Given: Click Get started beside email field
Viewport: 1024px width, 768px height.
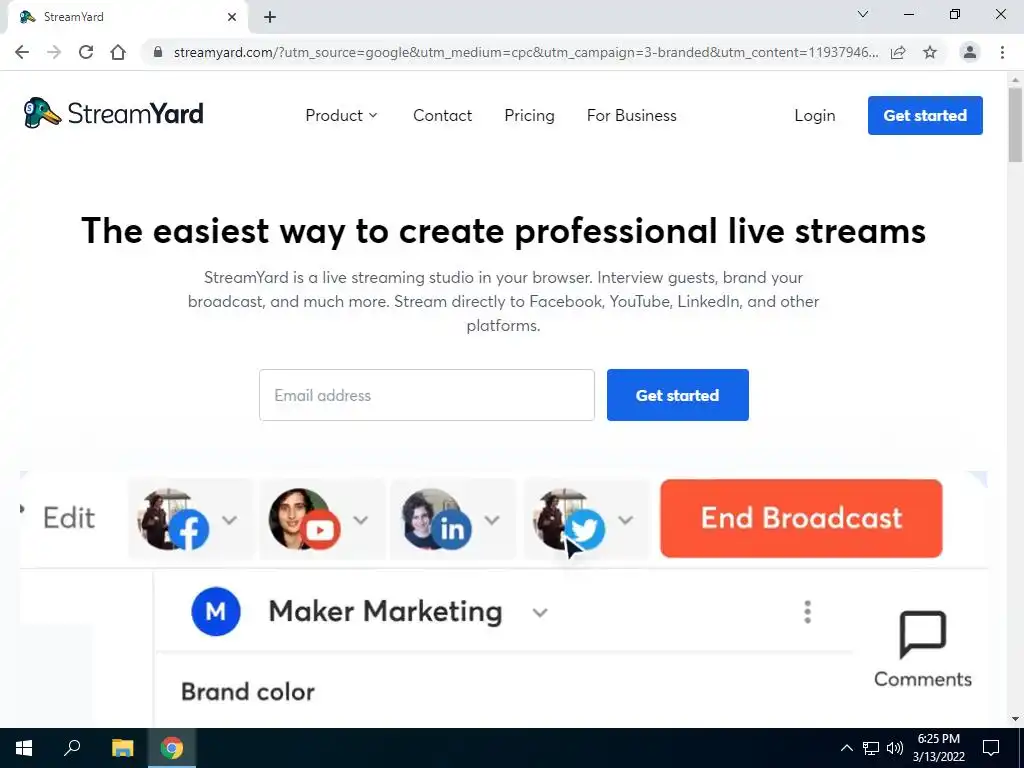Looking at the screenshot, I should [677, 395].
